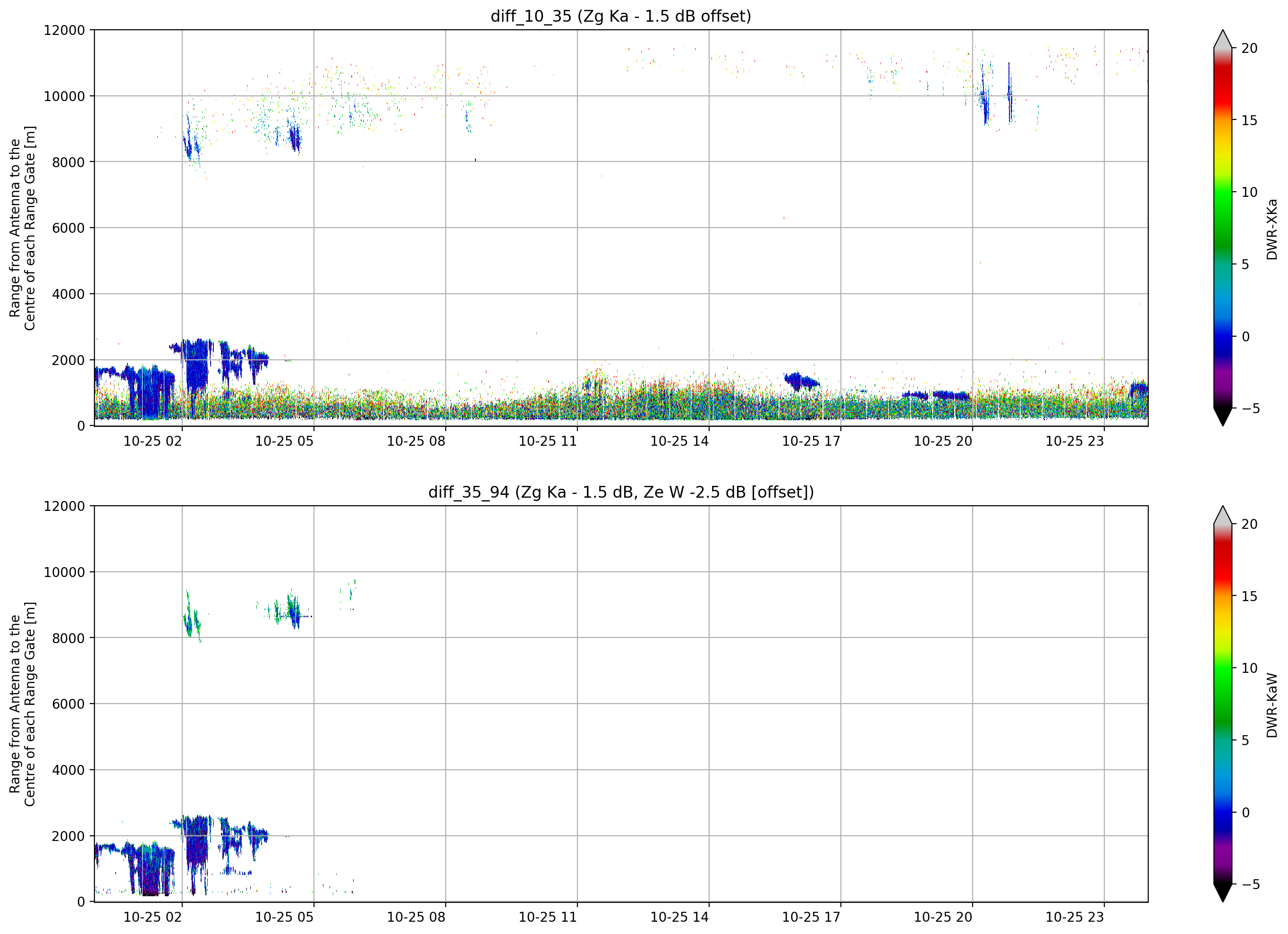This screenshot has width=1288, height=934.
Task: Click the '10-25 20' x-tick label in the bottom plot
Action: coord(943,917)
